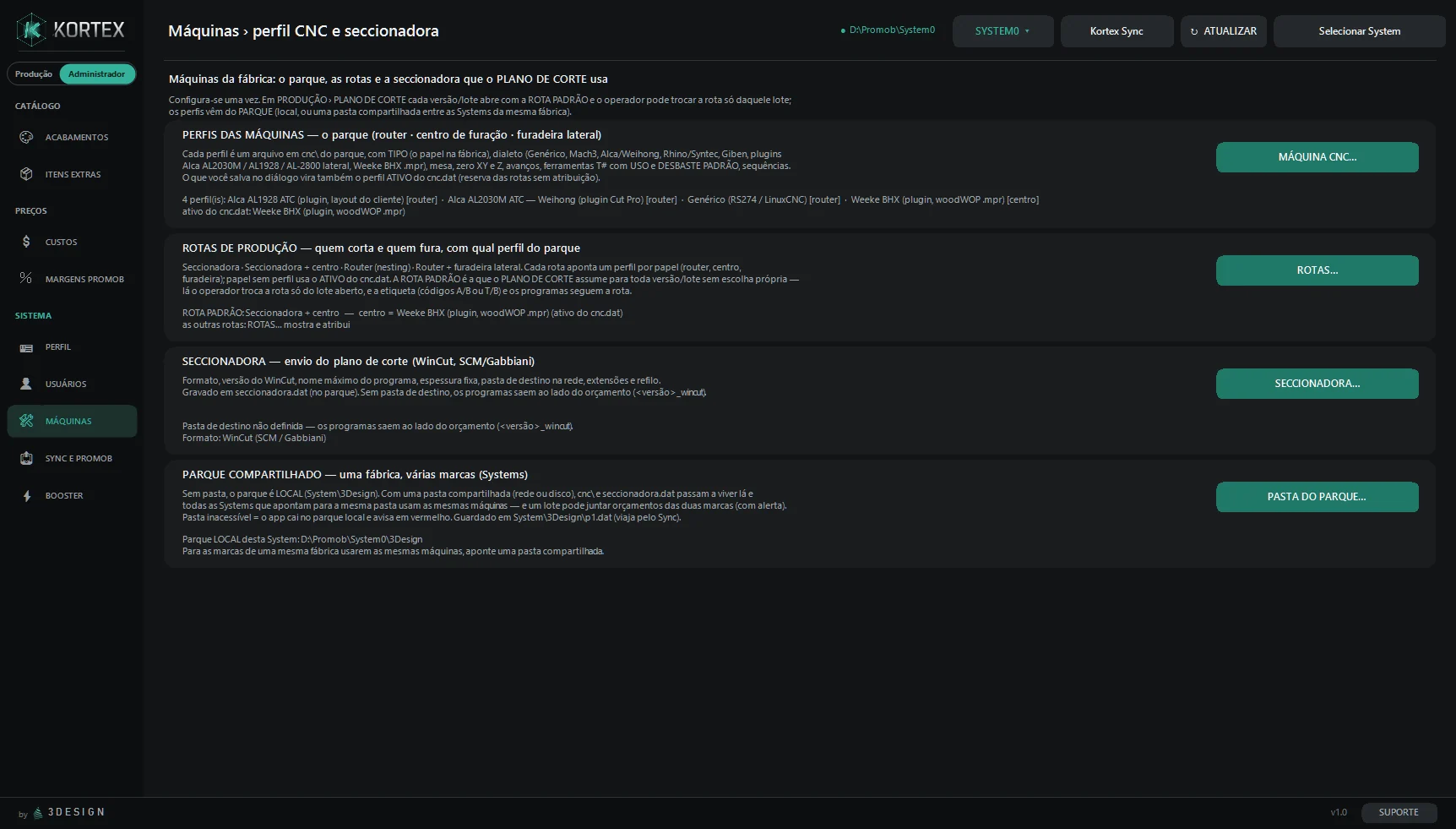Open SUPORTE in the footer
Screen dimensions: 1456x829
click(1399, 812)
